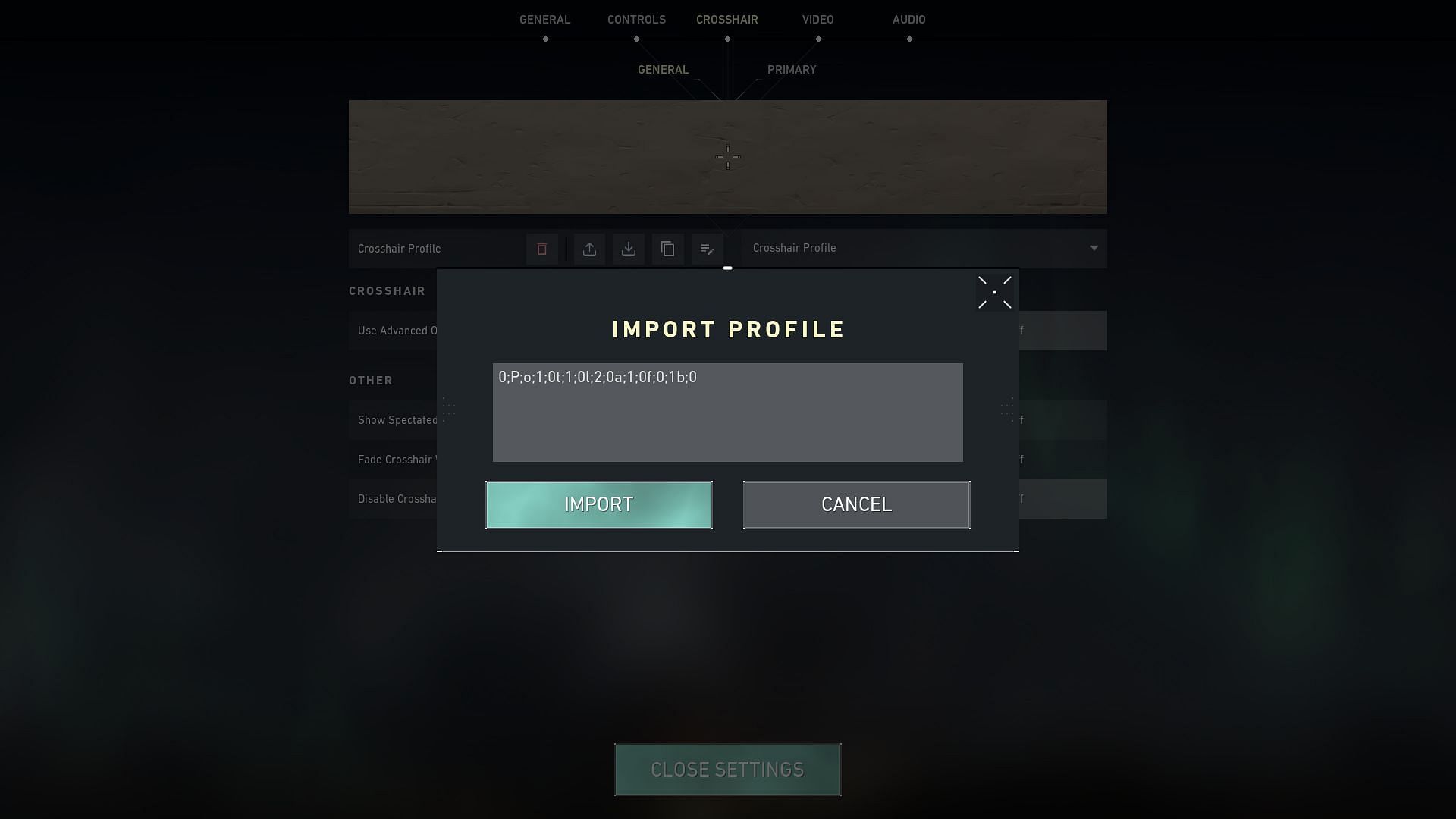The width and height of the screenshot is (1456, 819).
Task: Click the crosshair profile settings icon
Action: click(x=708, y=248)
